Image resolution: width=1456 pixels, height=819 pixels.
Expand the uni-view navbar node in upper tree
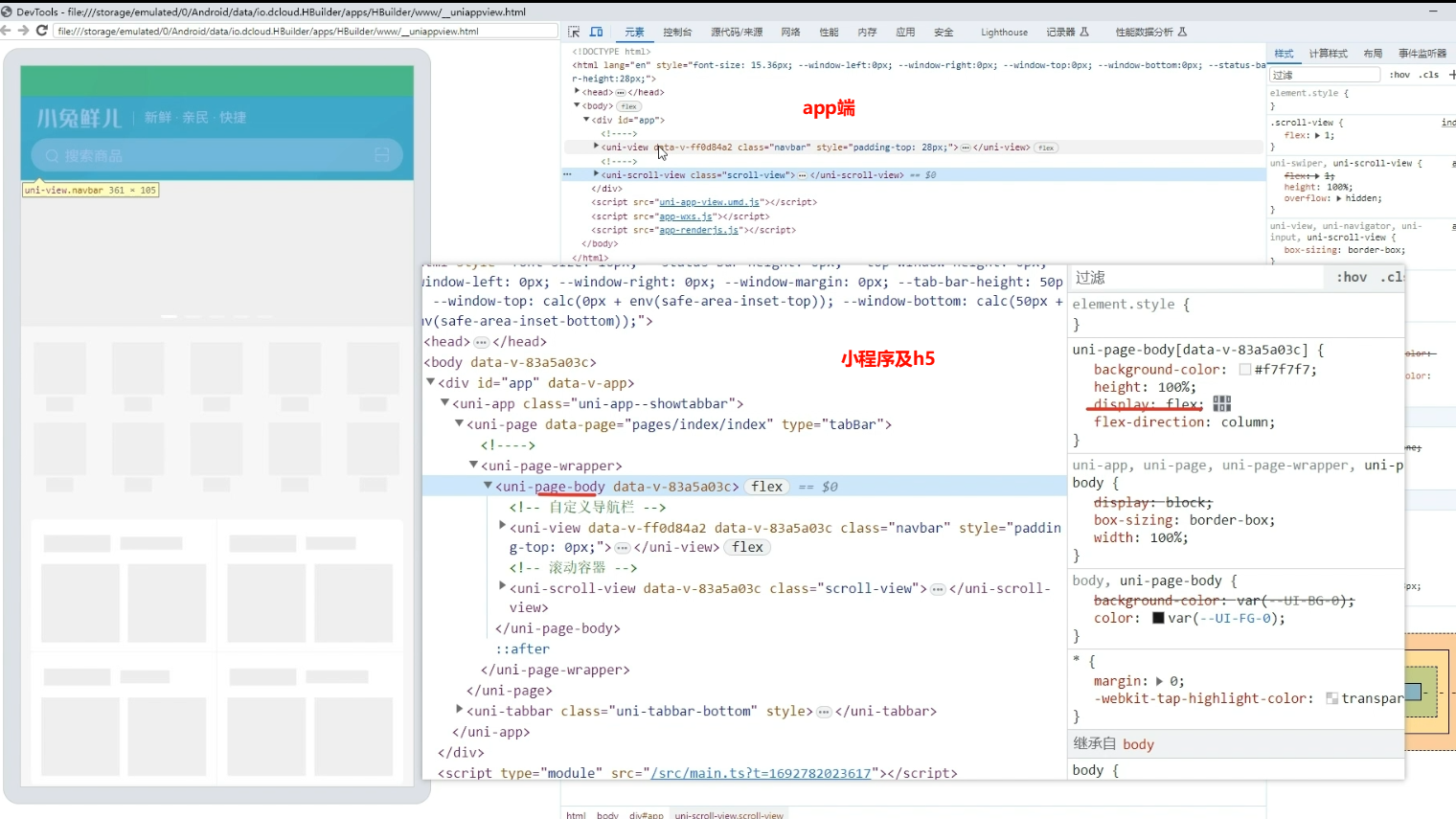coord(596,147)
